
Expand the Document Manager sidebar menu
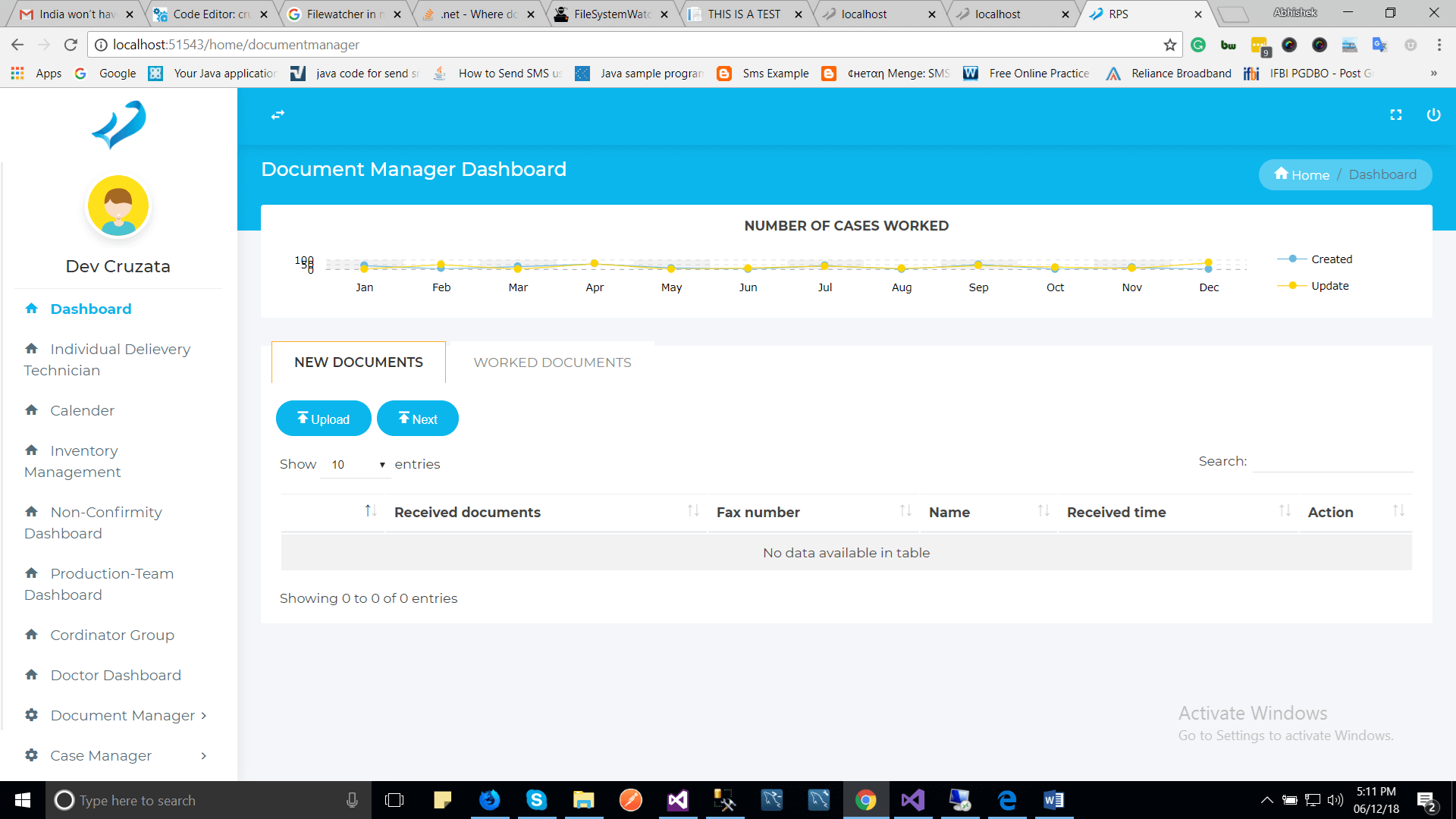[x=122, y=715]
